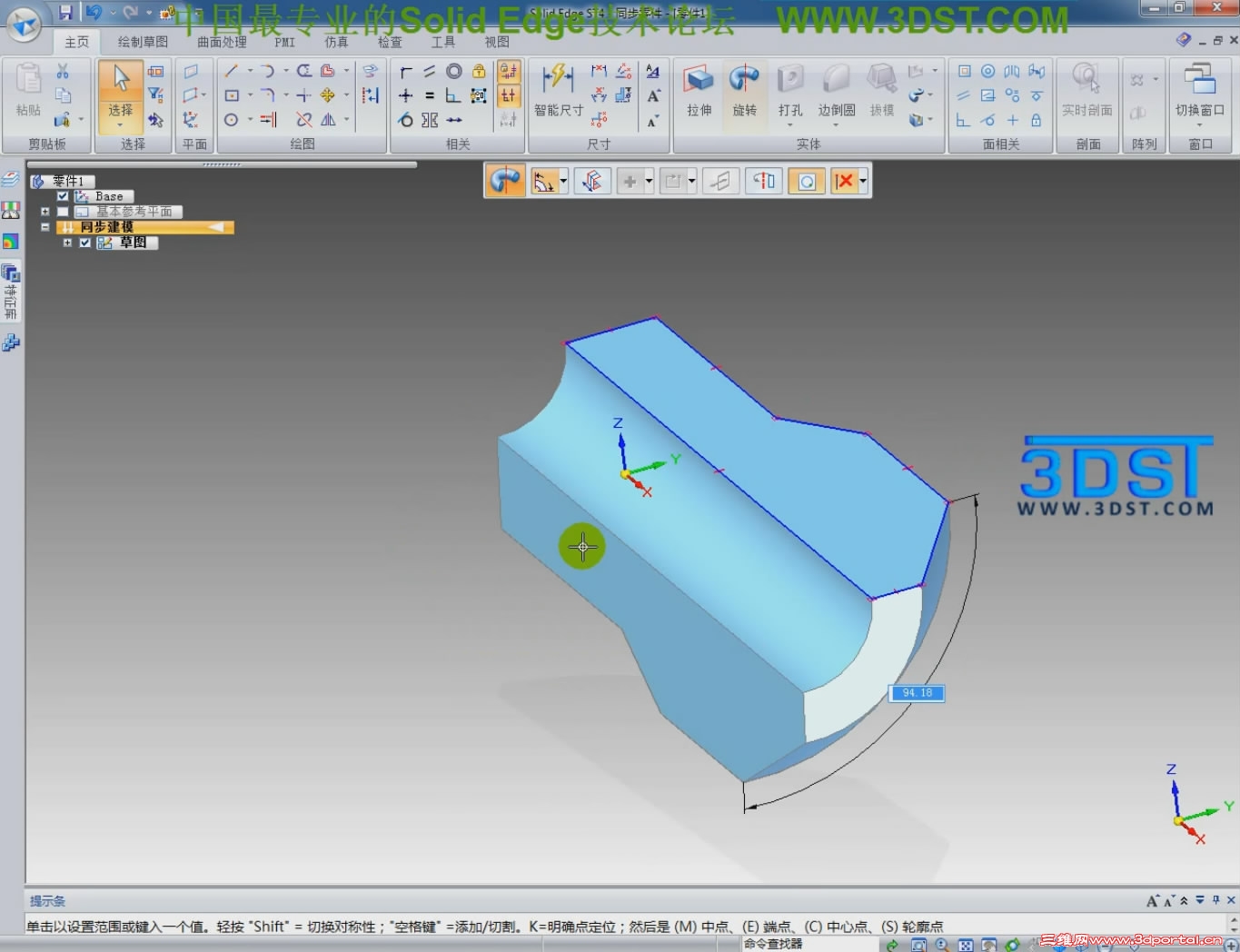1240x952 pixels.
Task: Enable the 基本参考平面 visibility checkbox
Action: coord(63,211)
